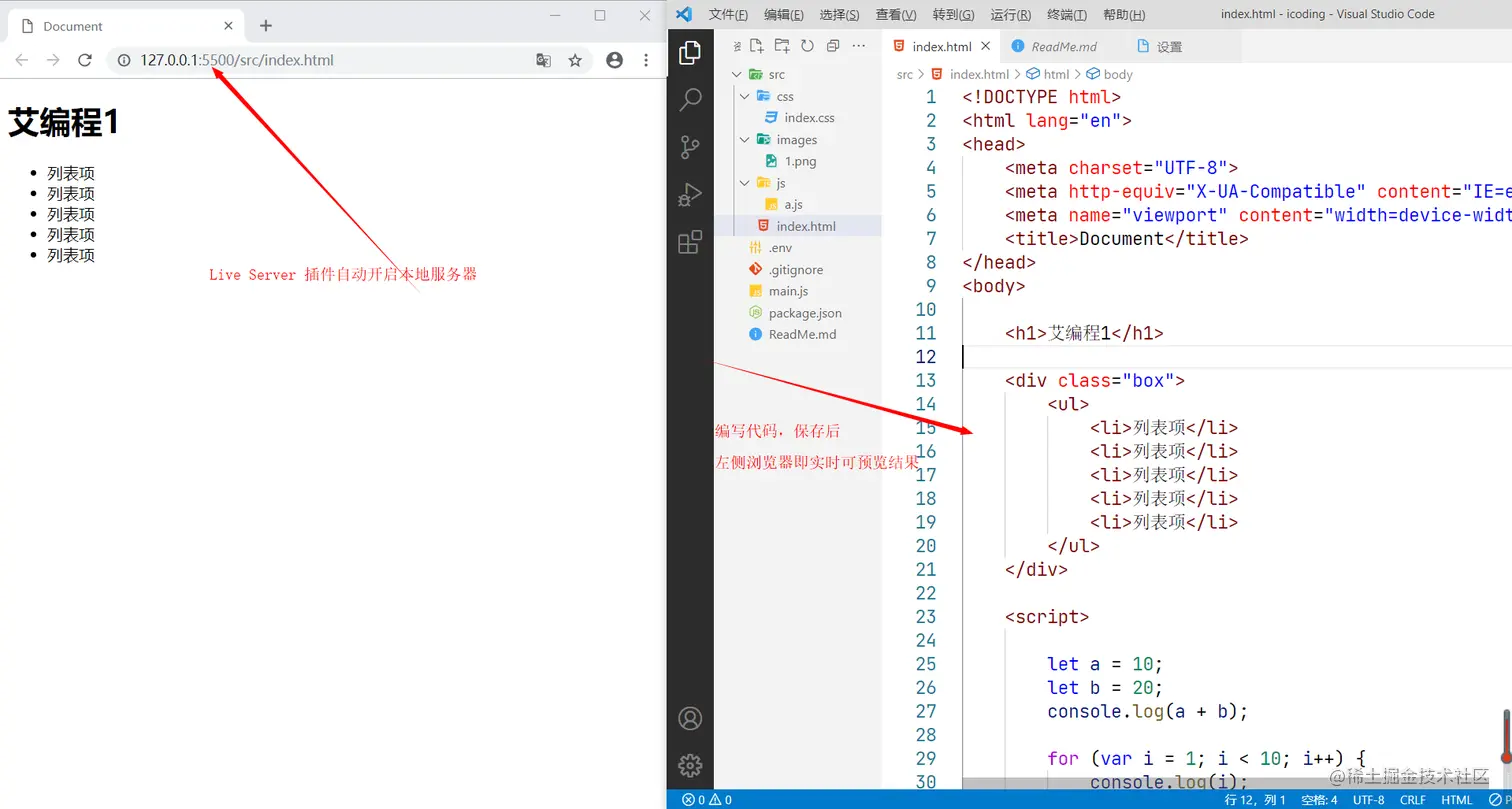The height and width of the screenshot is (809, 1512).
Task: Reload the page in Chrome
Action: coord(85,60)
